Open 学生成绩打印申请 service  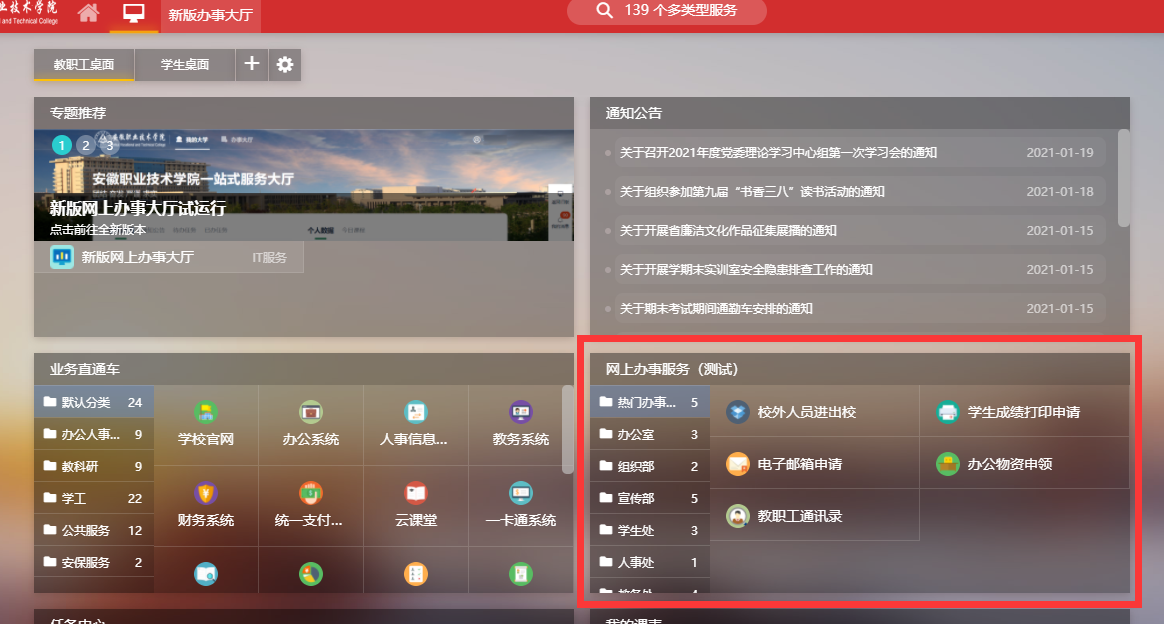[x=1024, y=411]
